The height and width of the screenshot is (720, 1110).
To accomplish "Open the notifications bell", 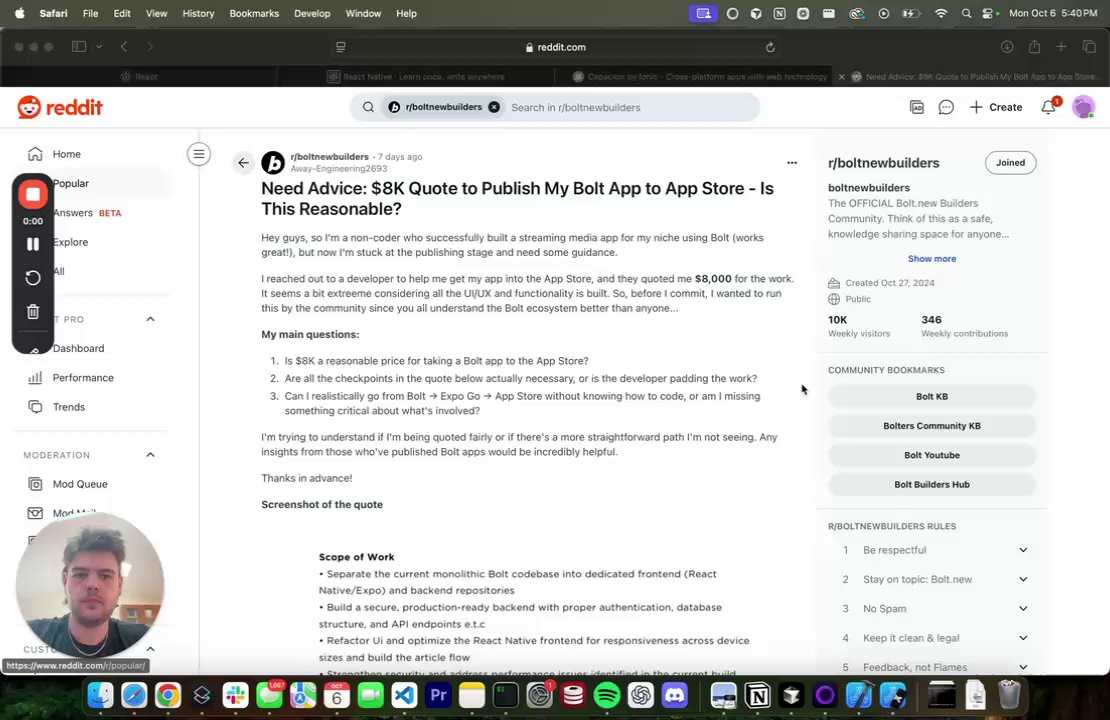I will [1048, 107].
